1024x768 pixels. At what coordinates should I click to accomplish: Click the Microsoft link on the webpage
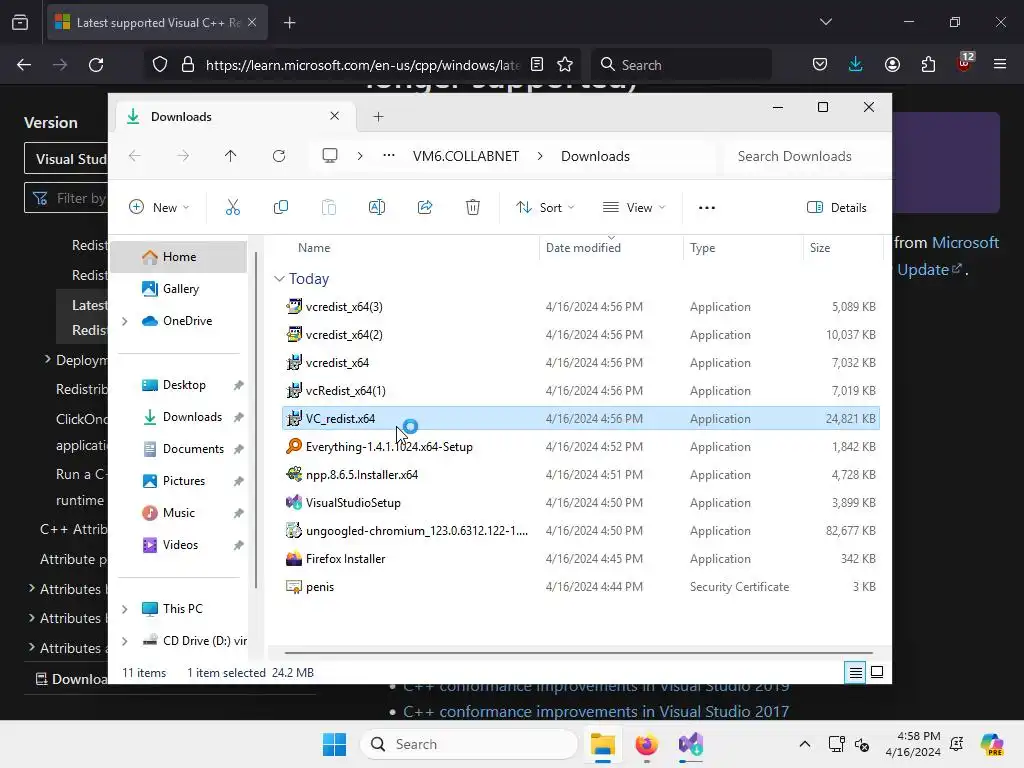(x=965, y=243)
